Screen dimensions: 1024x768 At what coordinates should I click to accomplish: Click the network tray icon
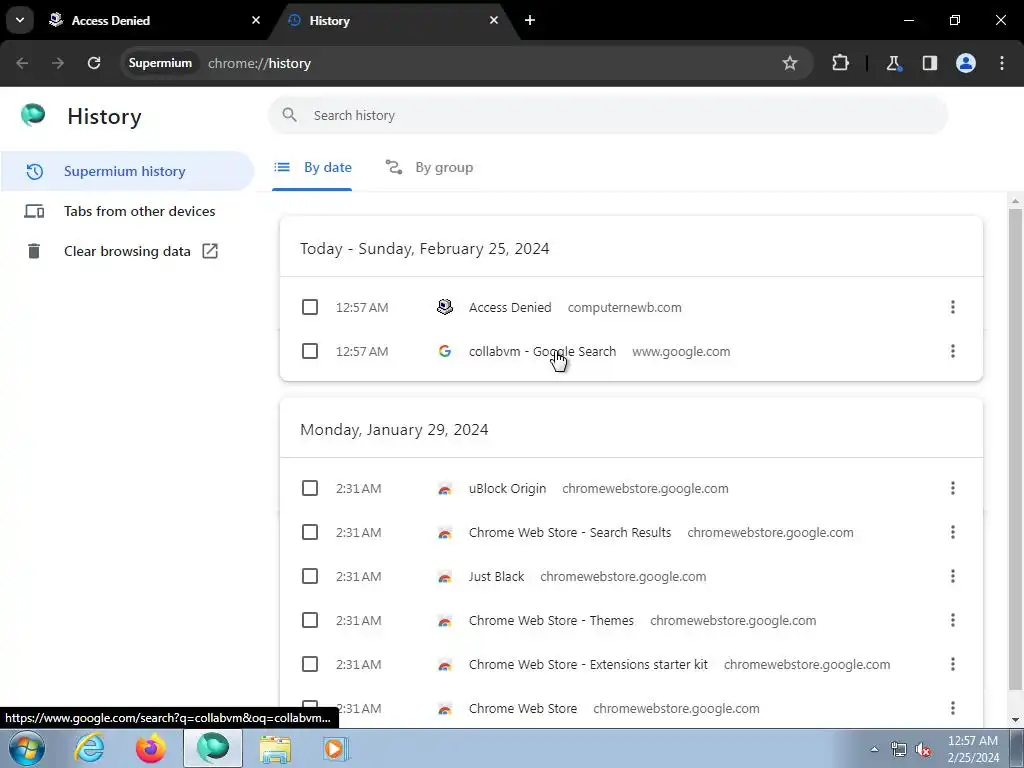[899, 749]
